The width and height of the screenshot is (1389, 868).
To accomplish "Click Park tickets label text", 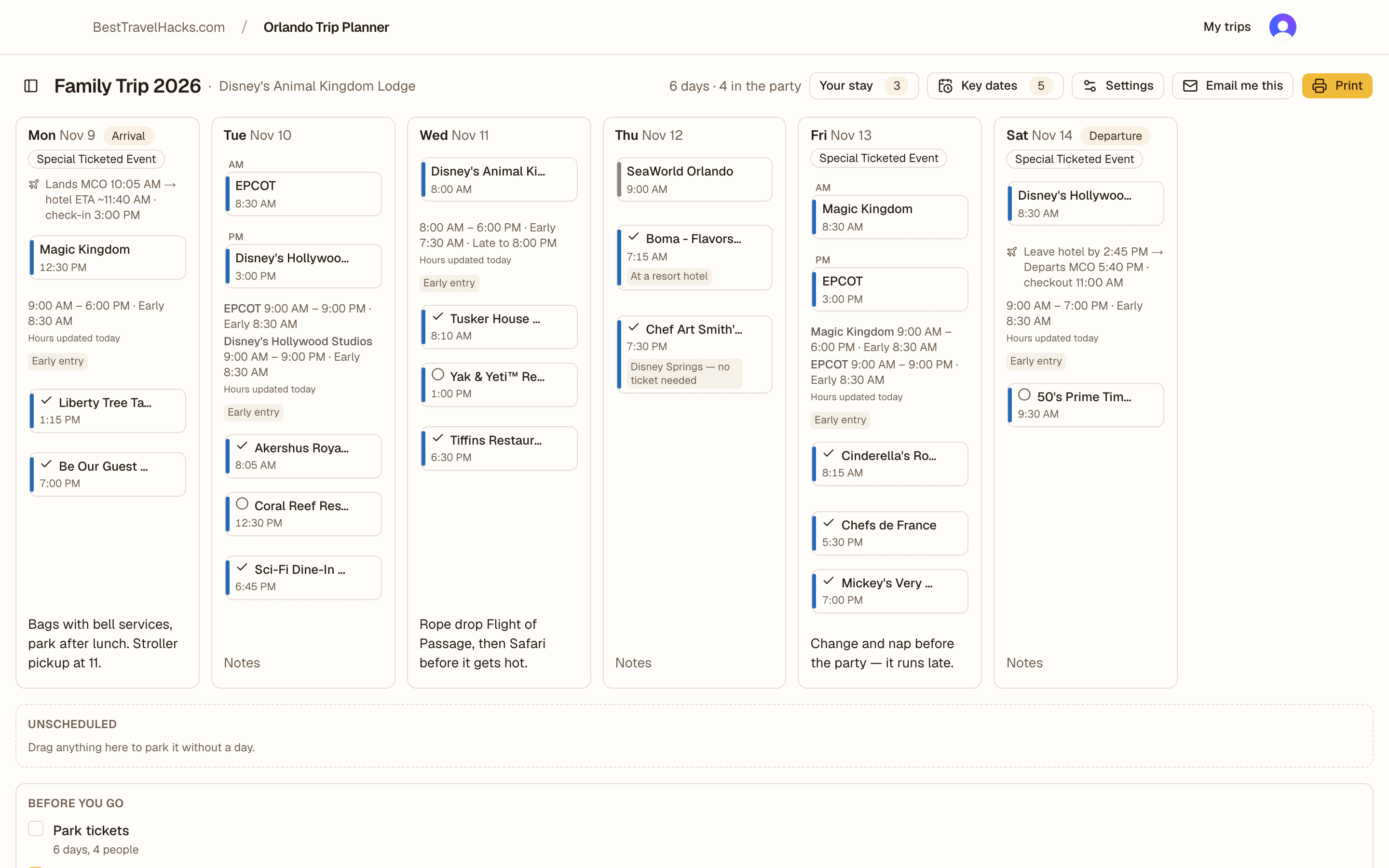I will tap(91, 831).
